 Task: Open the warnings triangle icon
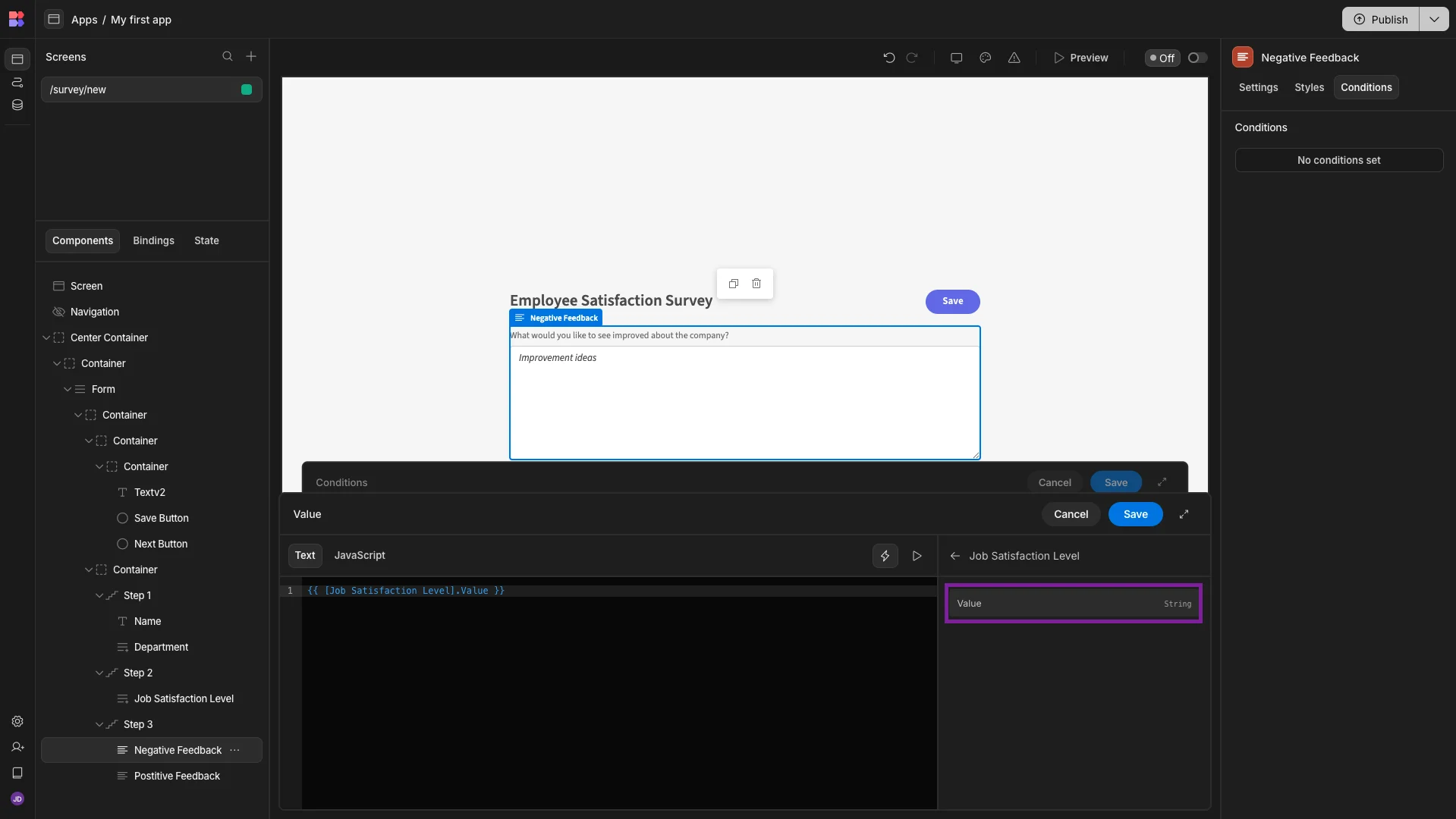coord(1014,58)
